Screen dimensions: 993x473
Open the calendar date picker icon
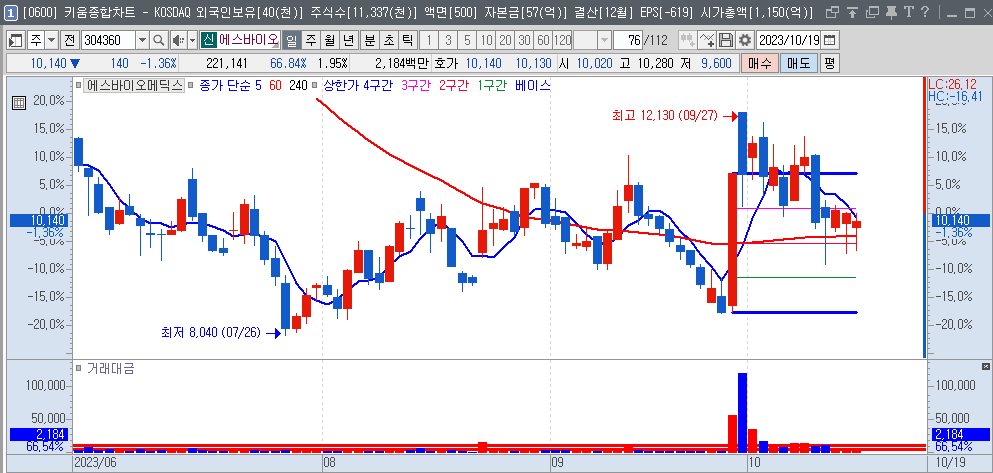tap(828, 41)
